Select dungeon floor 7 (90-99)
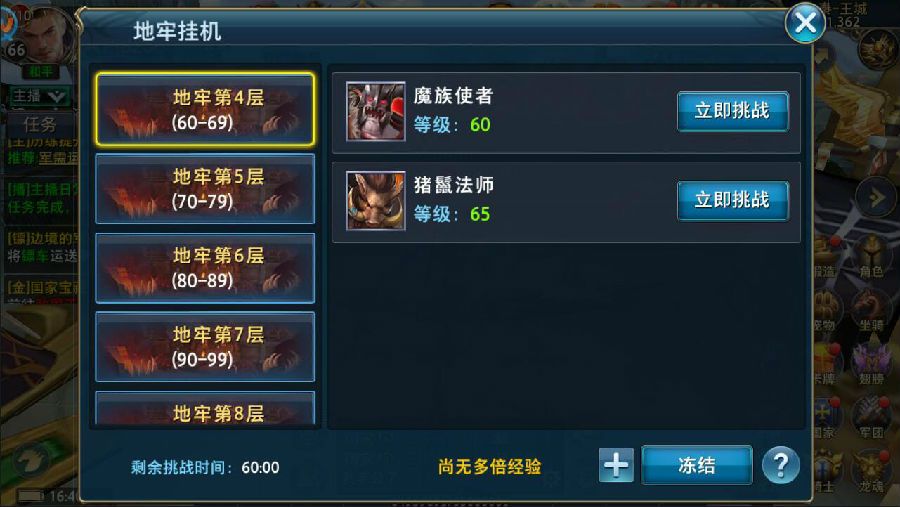This screenshot has width=900, height=507. [x=205, y=346]
